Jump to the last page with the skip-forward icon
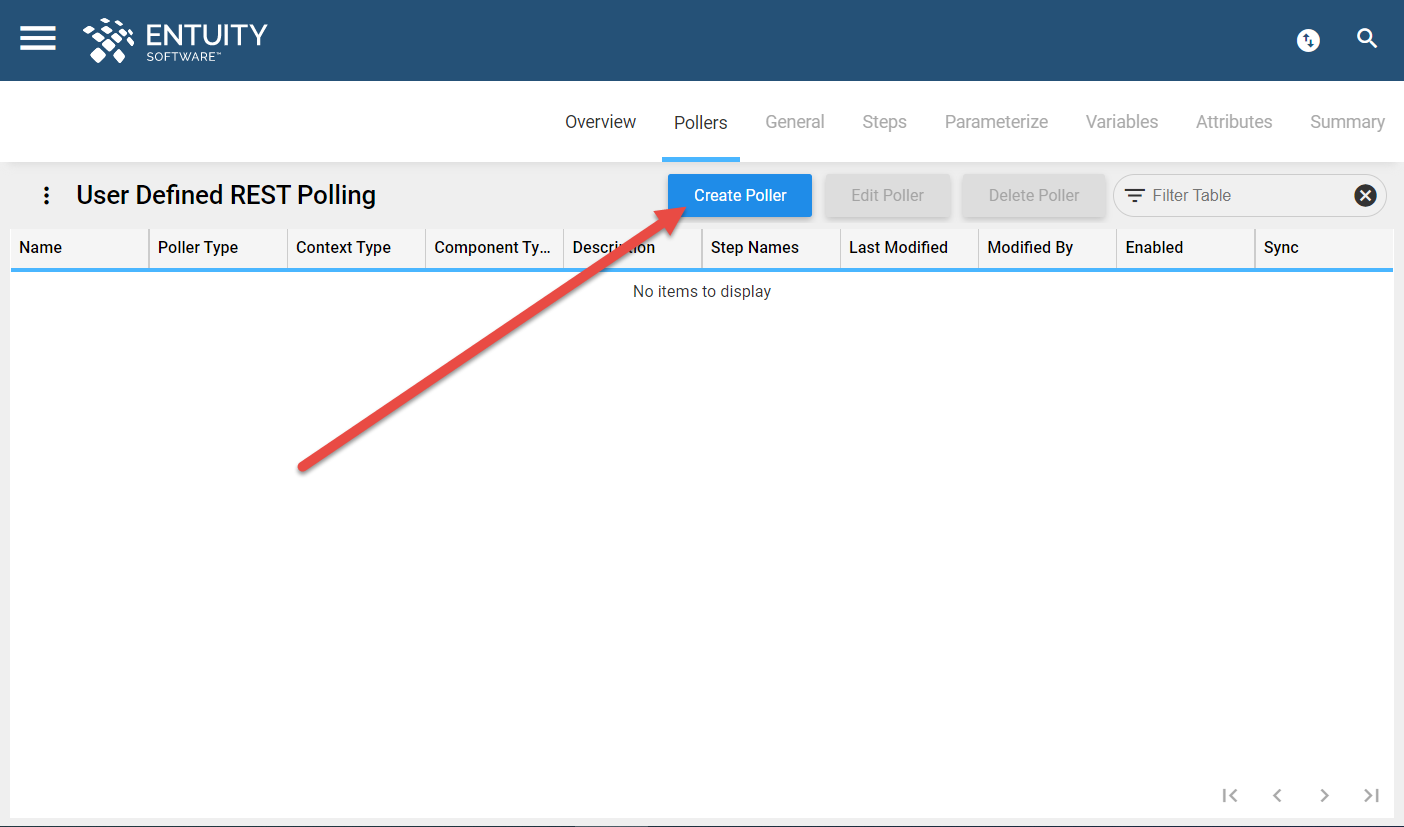This screenshot has height=827, width=1404. pyautogui.click(x=1371, y=795)
